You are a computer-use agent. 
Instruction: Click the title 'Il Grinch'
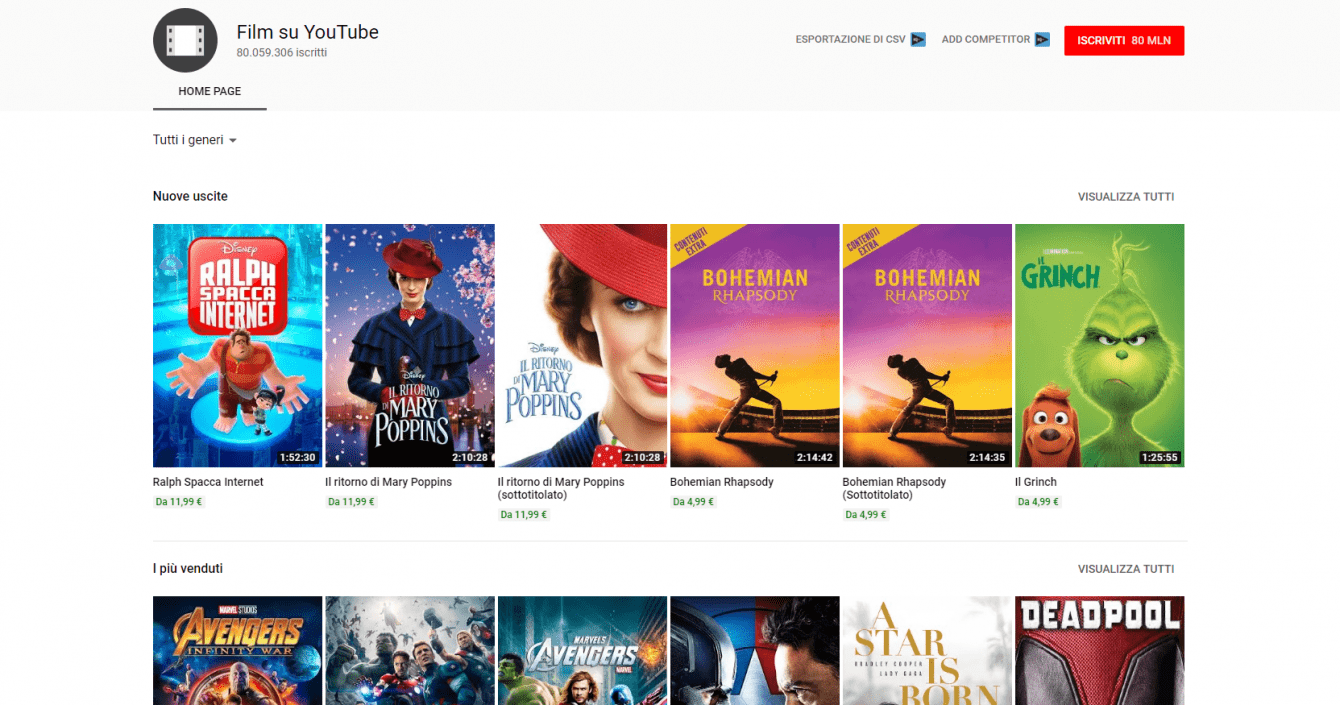point(1036,482)
